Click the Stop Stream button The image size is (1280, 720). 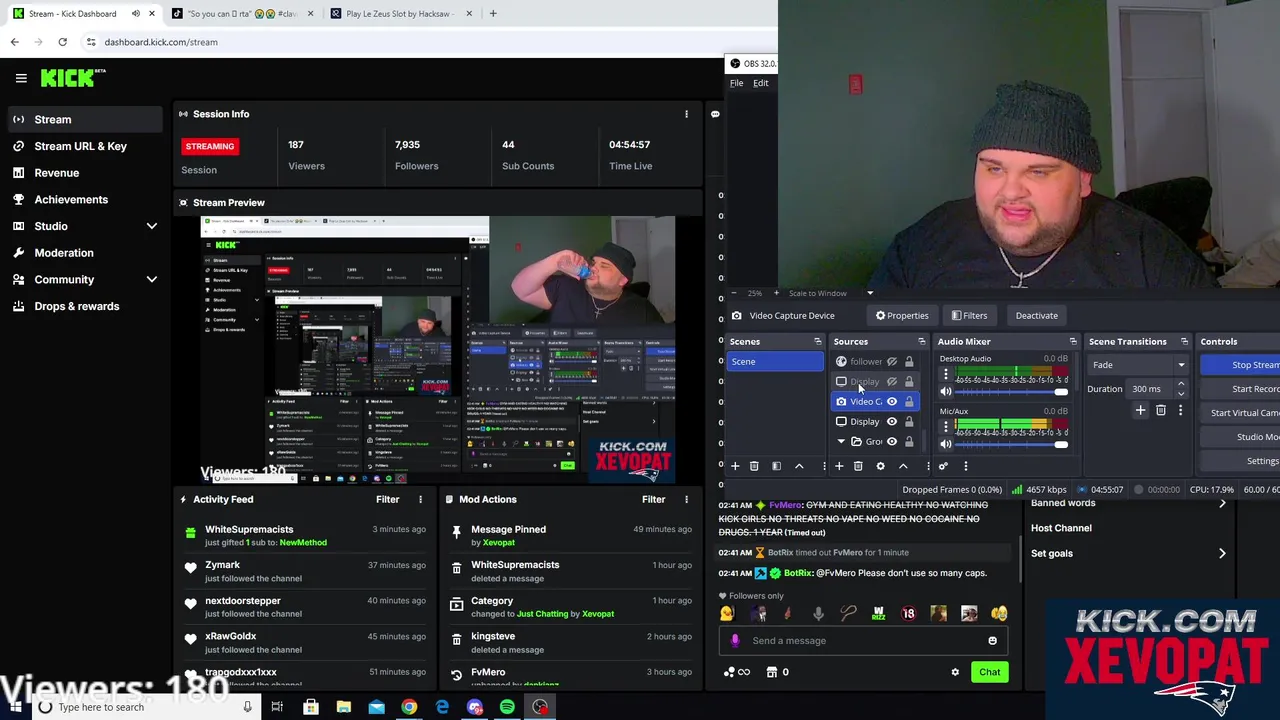point(1242,366)
